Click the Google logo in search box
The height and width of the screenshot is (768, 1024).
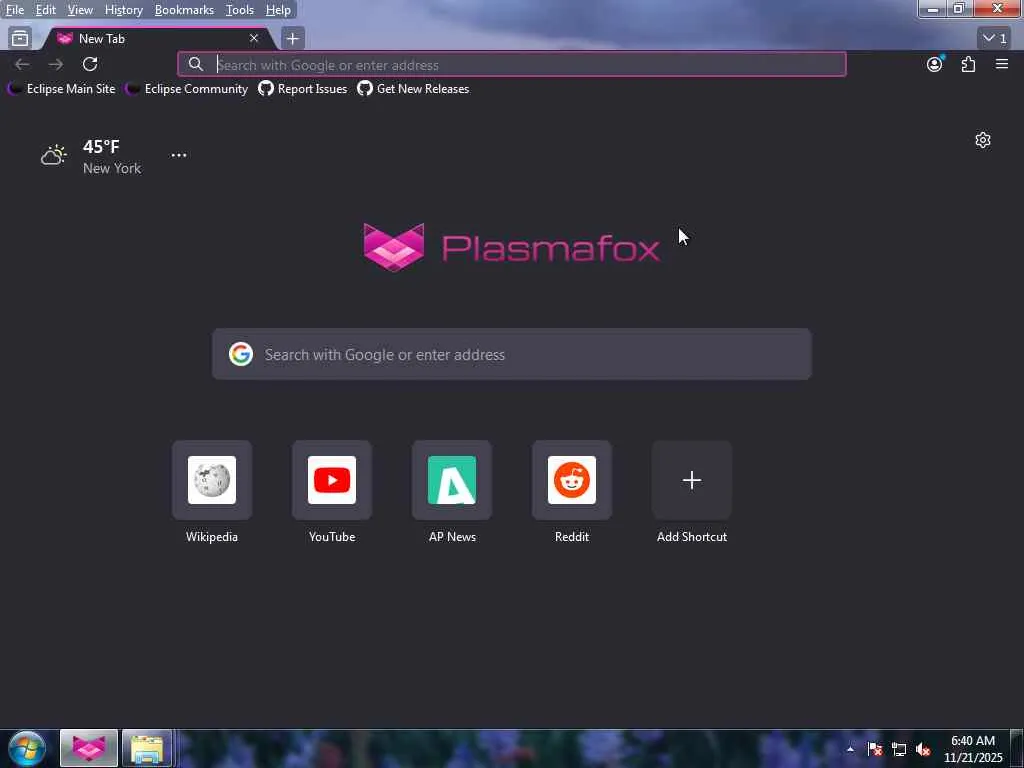240,354
